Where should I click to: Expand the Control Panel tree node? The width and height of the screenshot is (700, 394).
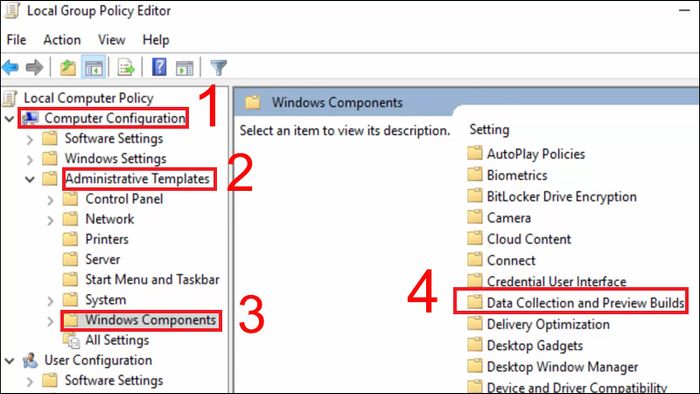[x=50, y=199]
